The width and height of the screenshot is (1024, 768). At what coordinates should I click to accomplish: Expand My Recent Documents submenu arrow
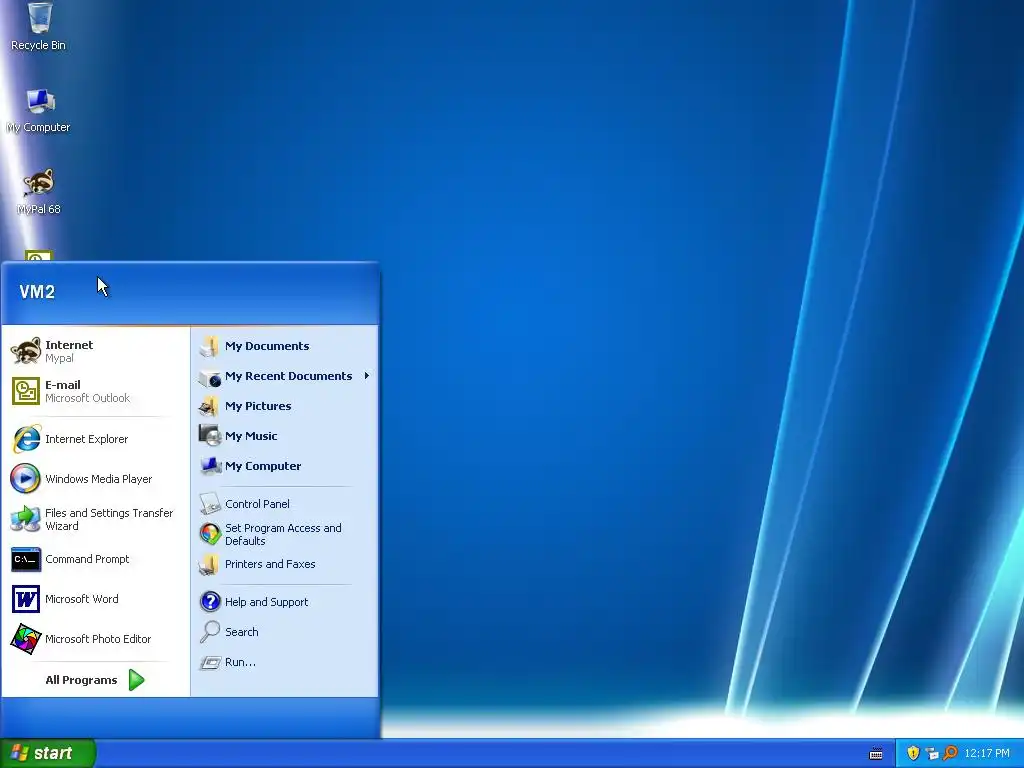pyautogui.click(x=367, y=376)
